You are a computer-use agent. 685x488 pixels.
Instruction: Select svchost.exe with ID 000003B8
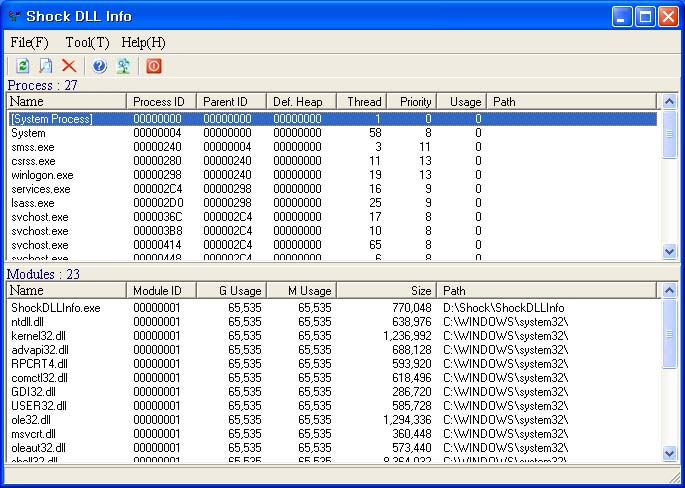(x=332, y=231)
